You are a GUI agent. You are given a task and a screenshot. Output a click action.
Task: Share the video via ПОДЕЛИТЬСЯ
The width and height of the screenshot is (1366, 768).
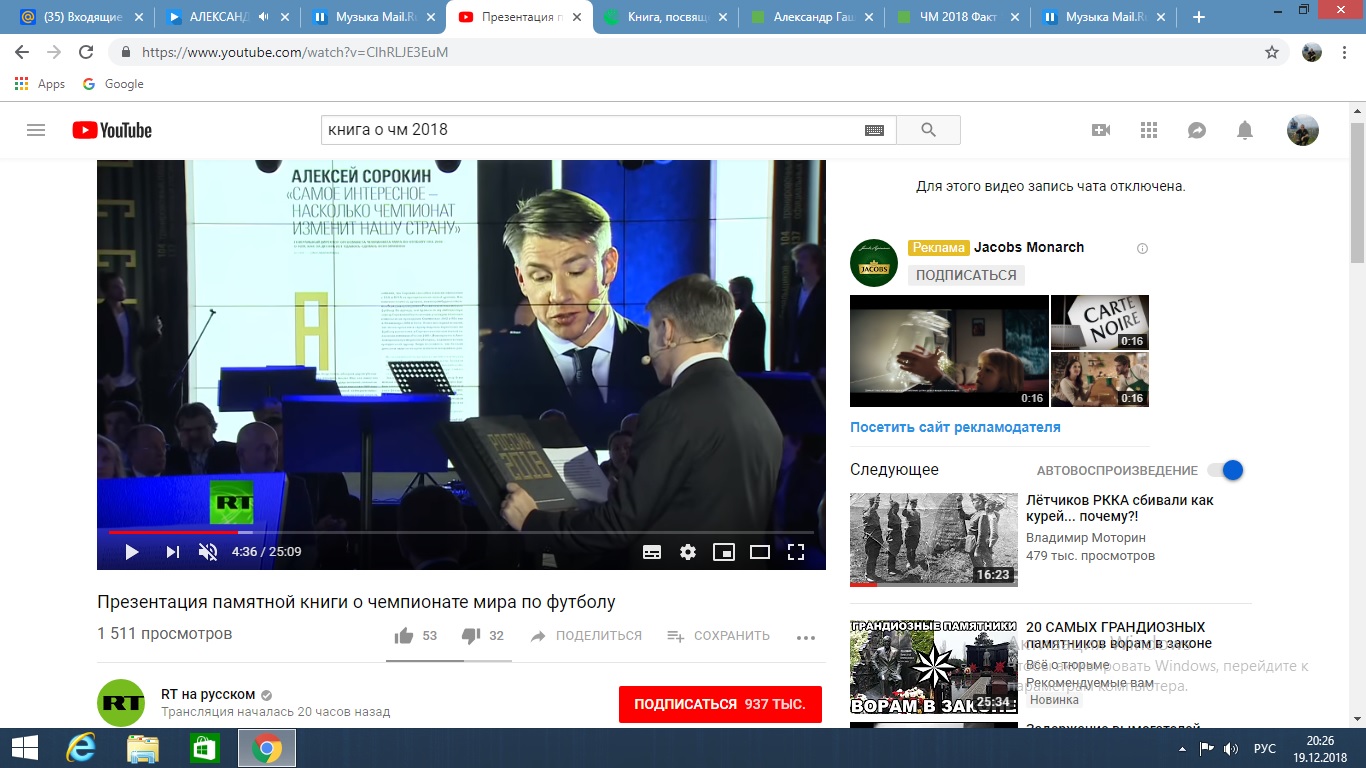tap(586, 635)
